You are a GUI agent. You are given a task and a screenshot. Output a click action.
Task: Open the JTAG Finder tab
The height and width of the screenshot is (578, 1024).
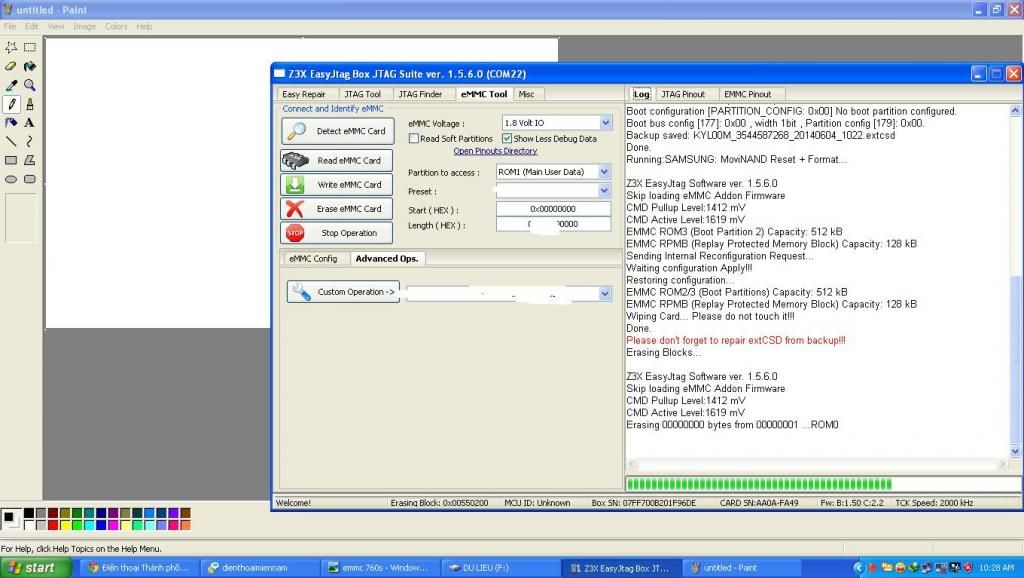click(x=421, y=94)
